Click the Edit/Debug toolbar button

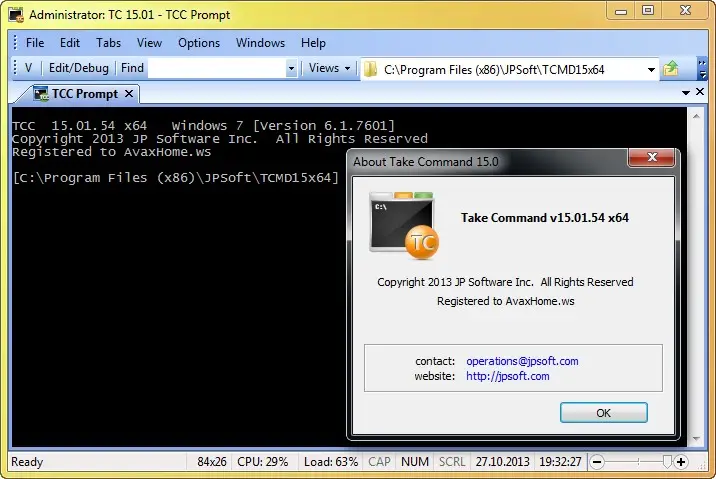click(x=79, y=68)
